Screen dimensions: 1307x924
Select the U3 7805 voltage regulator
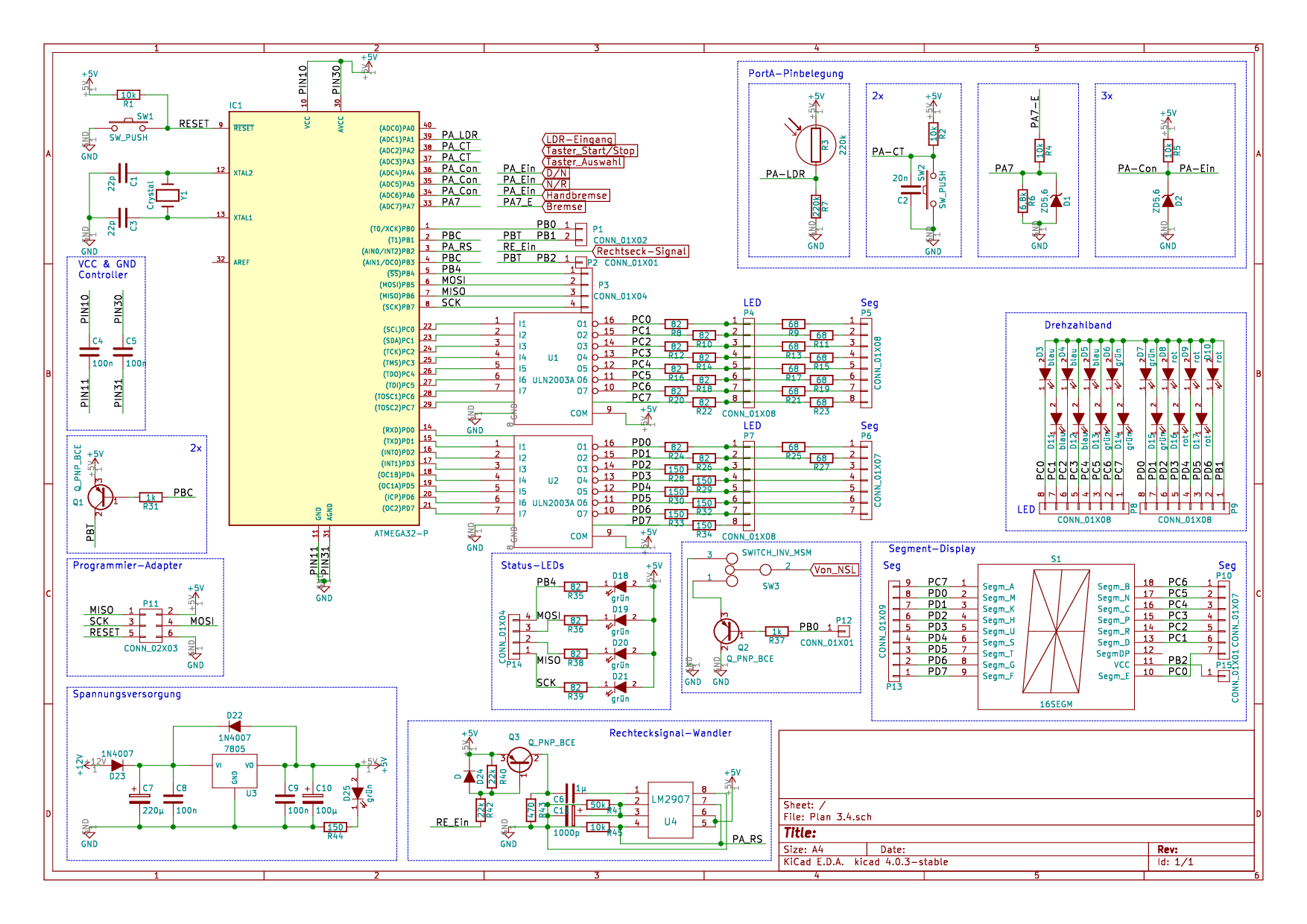click(x=235, y=770)
